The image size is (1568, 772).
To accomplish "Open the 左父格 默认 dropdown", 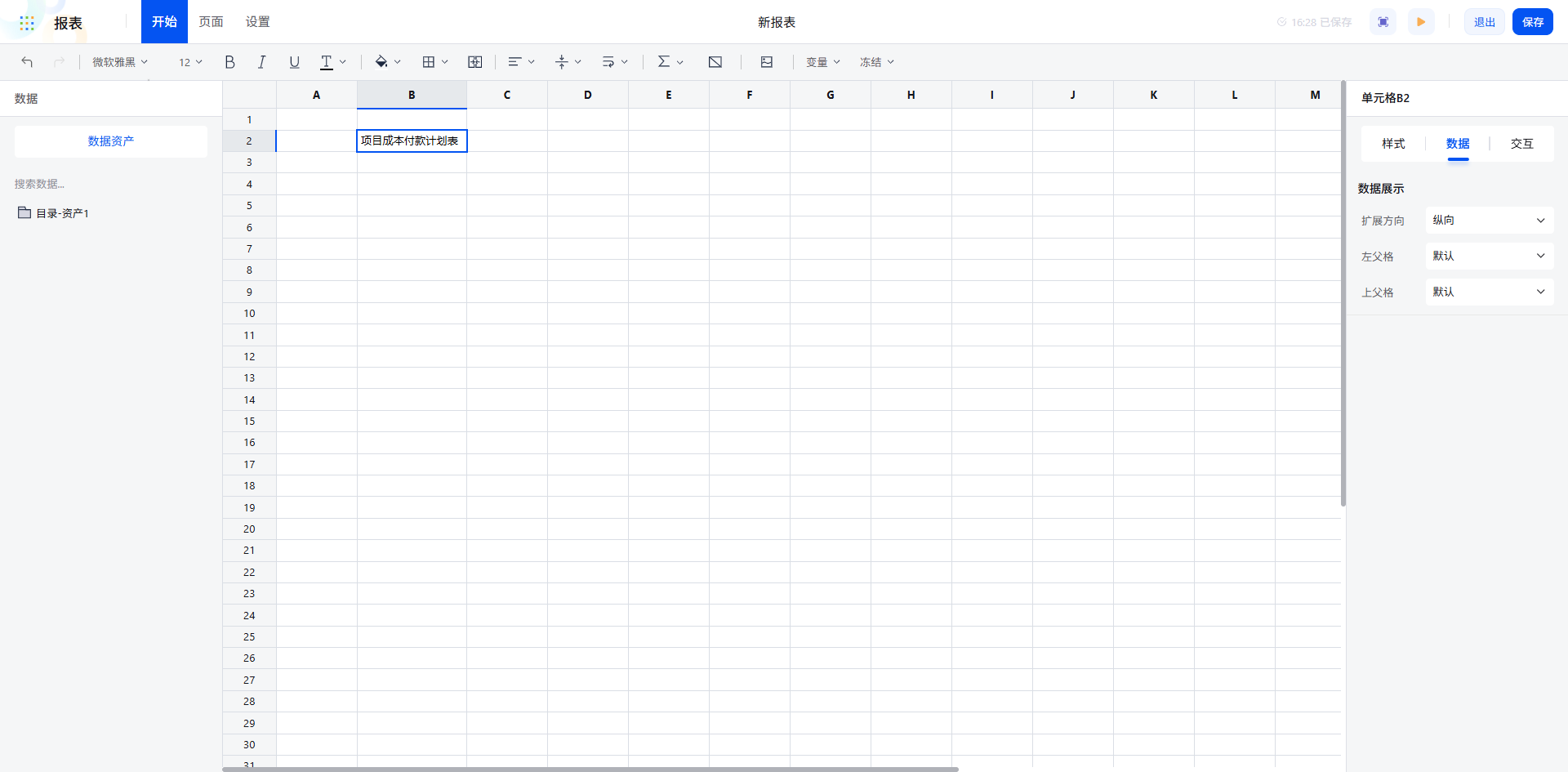I will pyautogui.click(x=1490, y=256).
